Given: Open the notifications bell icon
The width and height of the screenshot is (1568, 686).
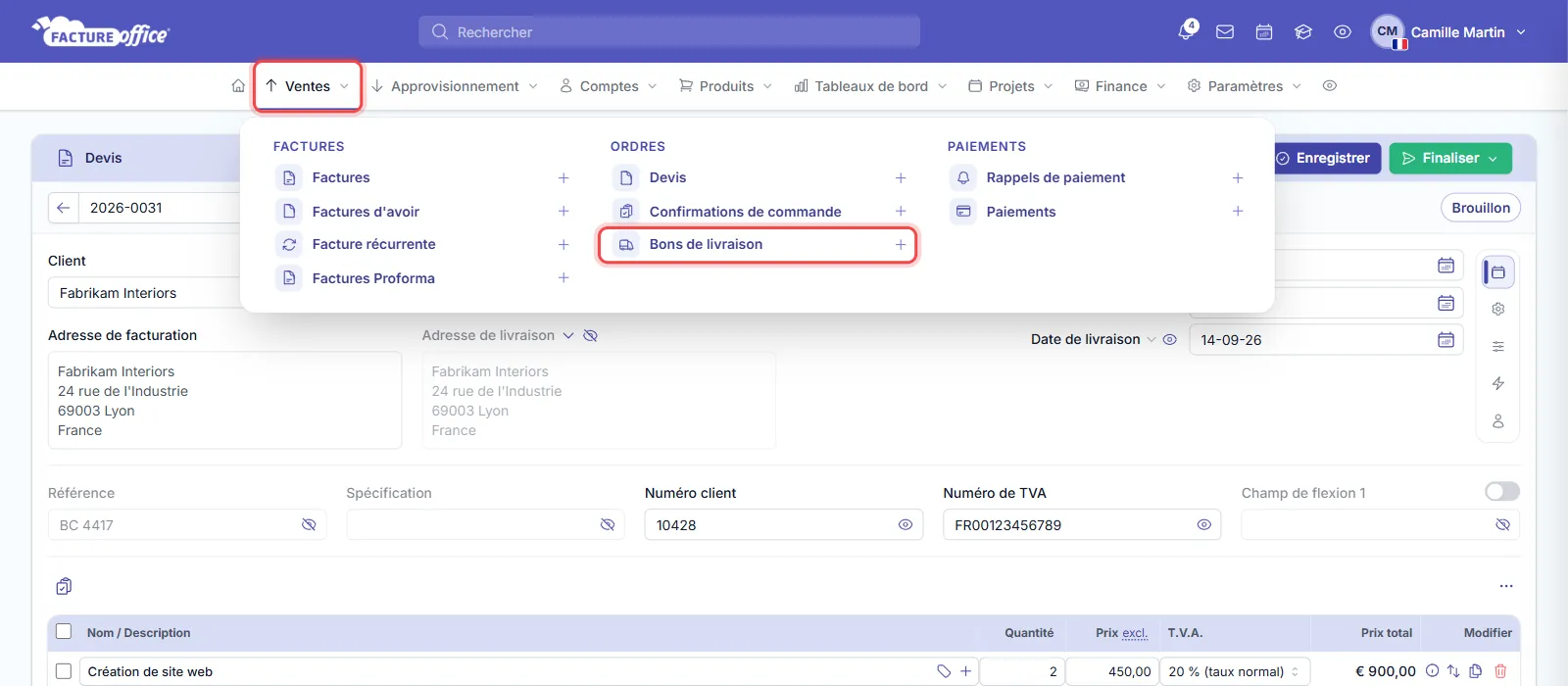Looking at the screenshot, I should click(x=1186, y=31).
